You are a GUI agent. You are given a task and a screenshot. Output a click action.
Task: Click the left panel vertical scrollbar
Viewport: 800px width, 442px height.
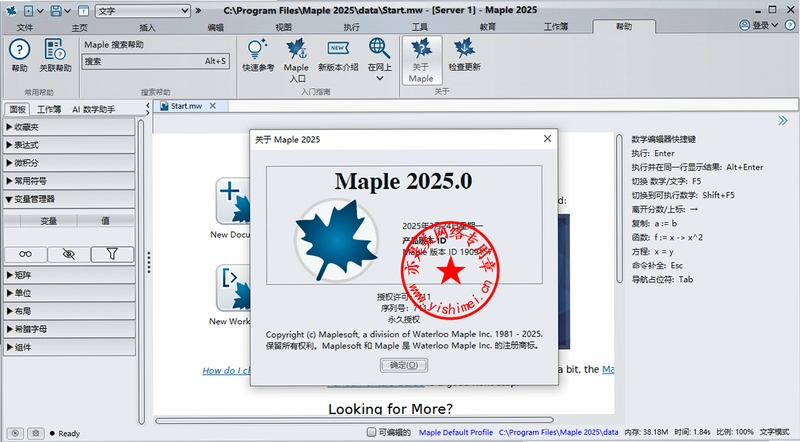[141, 271]
